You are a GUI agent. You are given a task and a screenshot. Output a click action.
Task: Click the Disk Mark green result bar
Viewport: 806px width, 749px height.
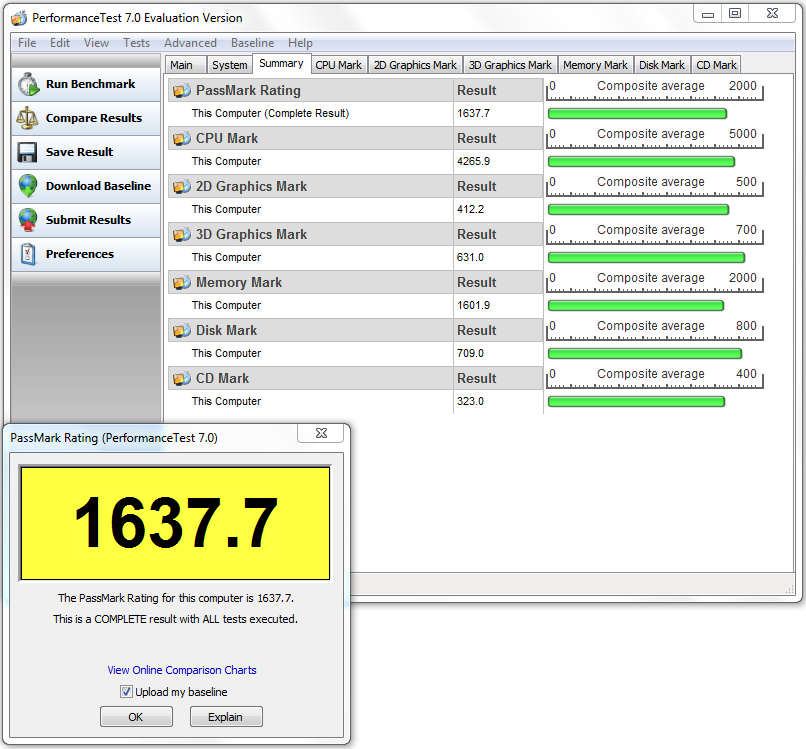[x=645, y=353]
